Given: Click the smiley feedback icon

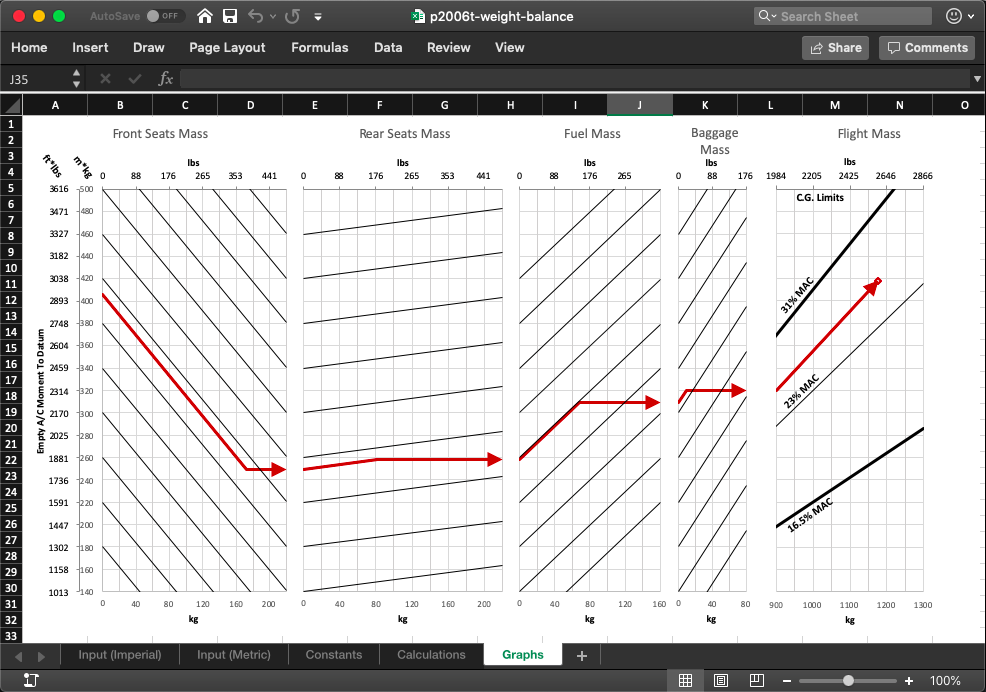Looking at the screenshot, I should tap(953, 16).
